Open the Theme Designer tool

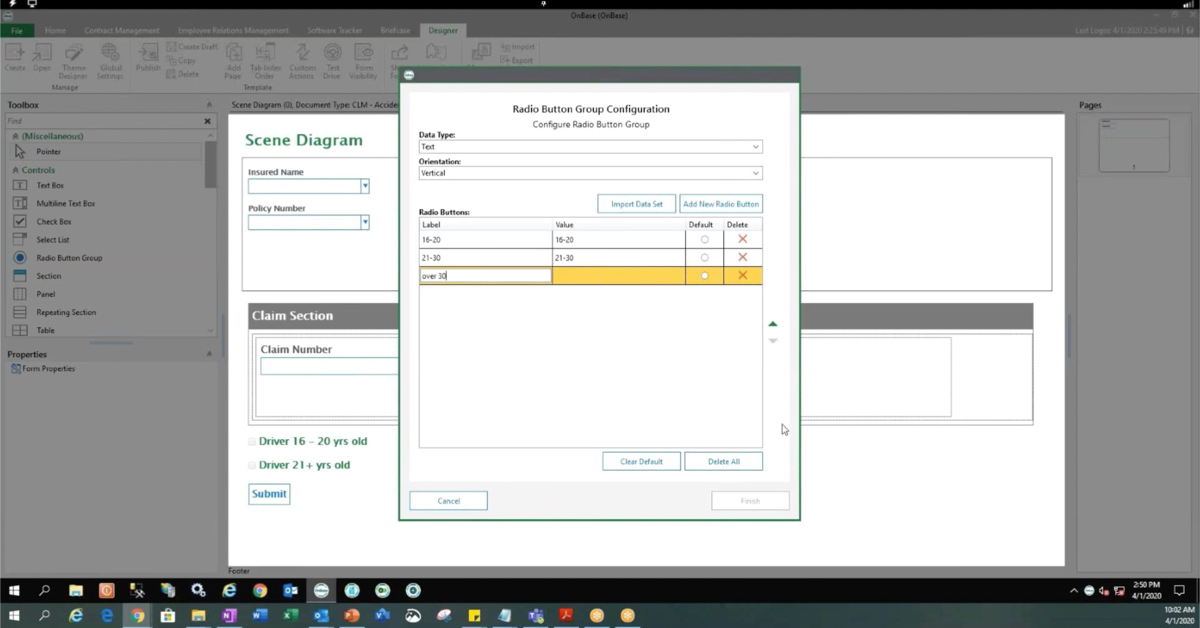click(x=73, y=60)
